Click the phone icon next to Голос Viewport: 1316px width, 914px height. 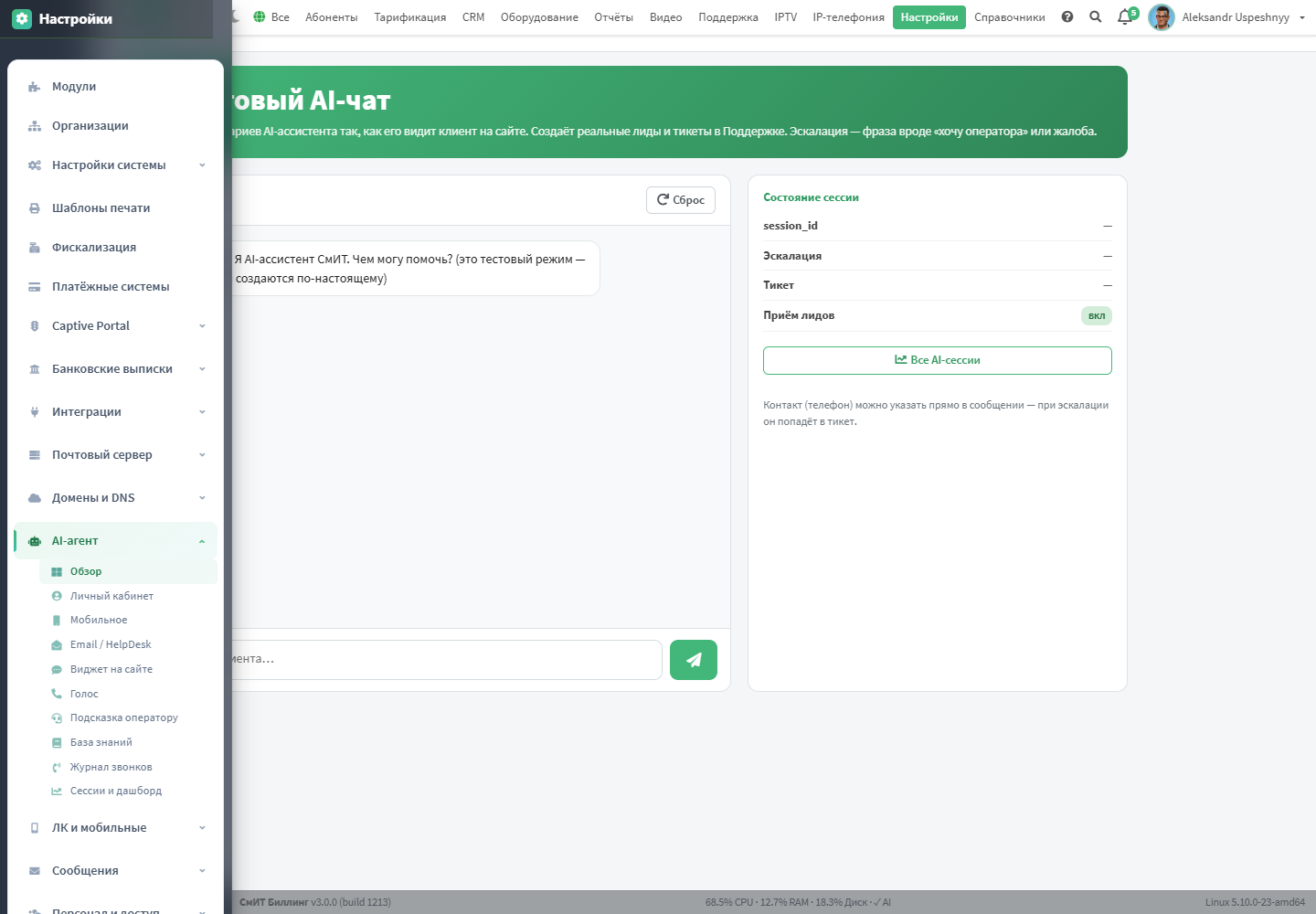click(57, 694)
